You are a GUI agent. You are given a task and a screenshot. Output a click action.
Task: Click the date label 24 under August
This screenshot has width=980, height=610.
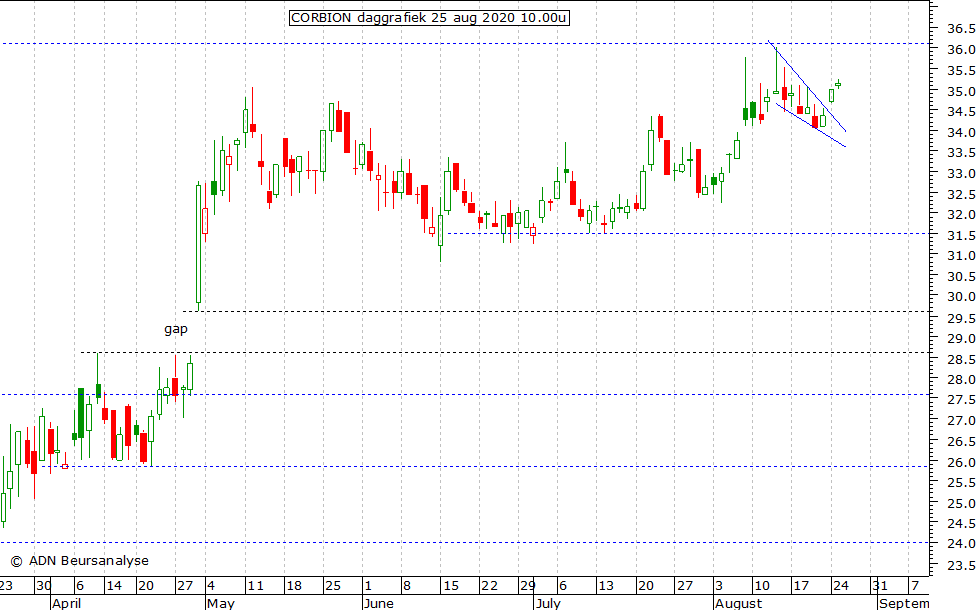point(841,586)
